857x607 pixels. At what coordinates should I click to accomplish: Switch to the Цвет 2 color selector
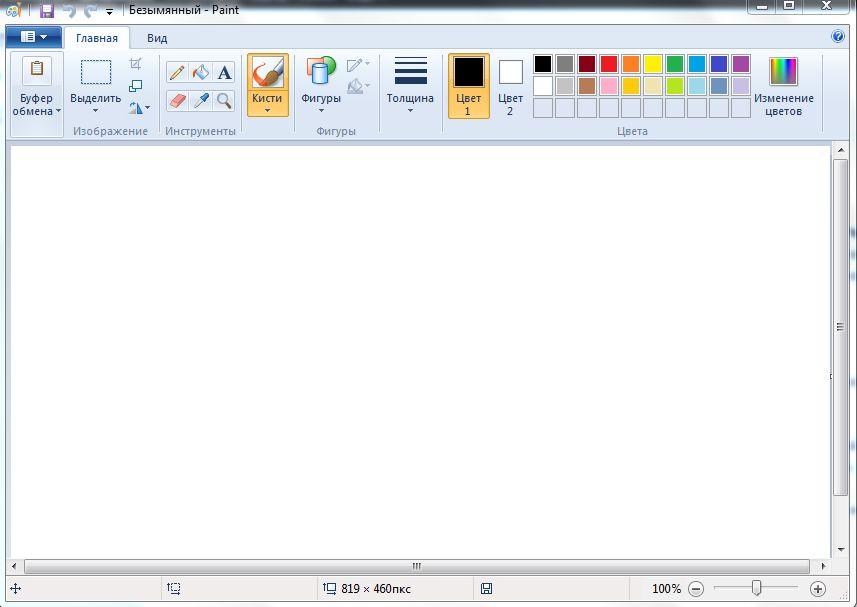510,85
